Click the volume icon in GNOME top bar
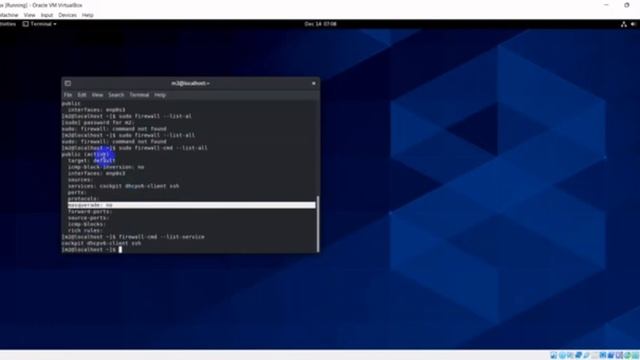This screenshot has height=360, width=640. [633, 24]
